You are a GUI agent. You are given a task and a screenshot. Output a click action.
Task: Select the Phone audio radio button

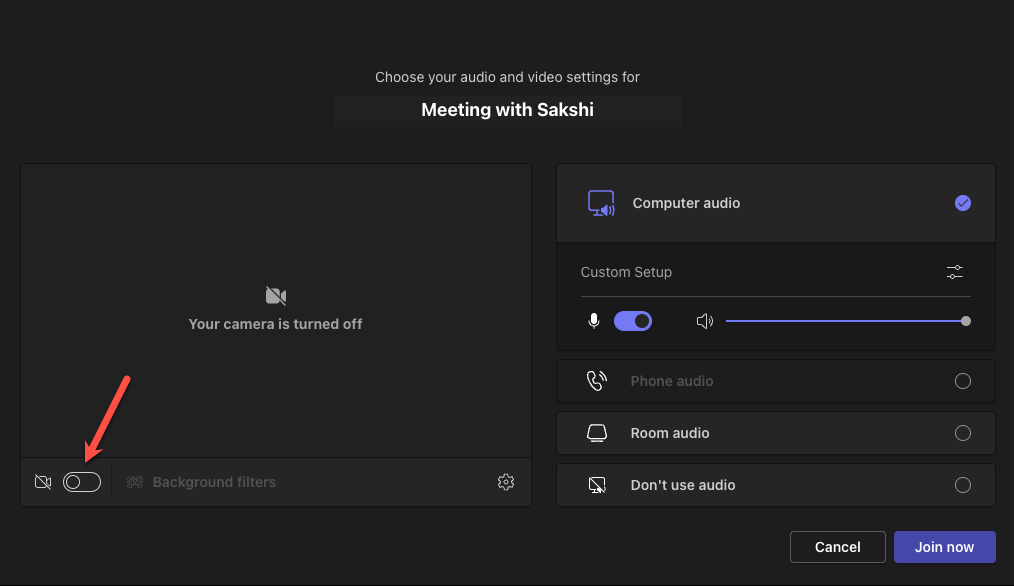962,380
